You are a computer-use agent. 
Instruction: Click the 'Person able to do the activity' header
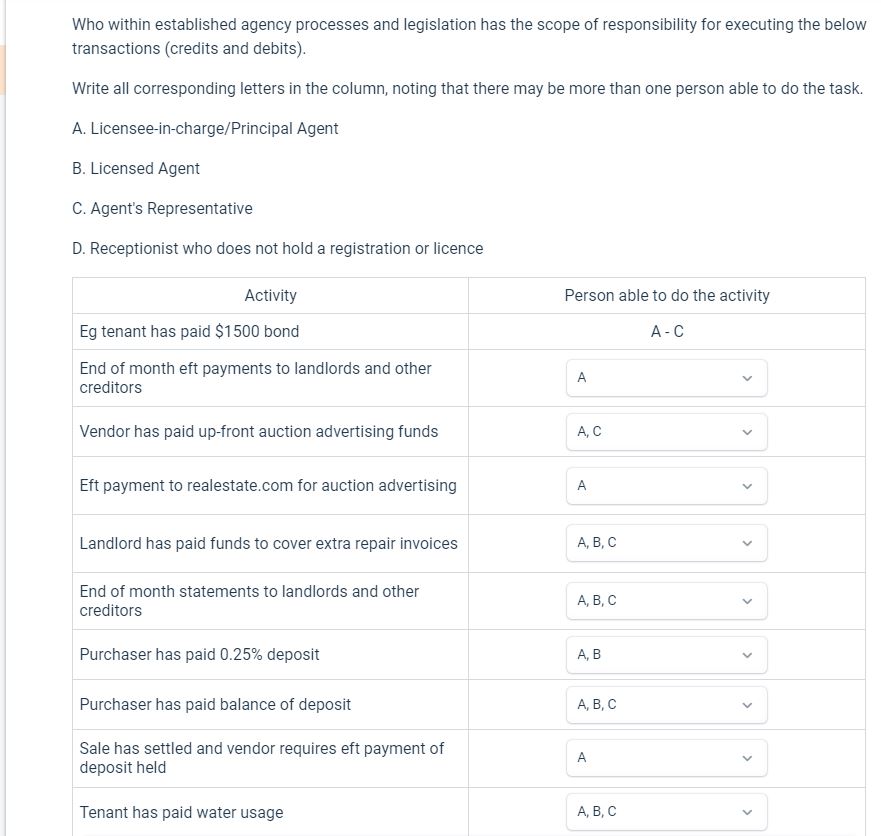click(666, 295)
